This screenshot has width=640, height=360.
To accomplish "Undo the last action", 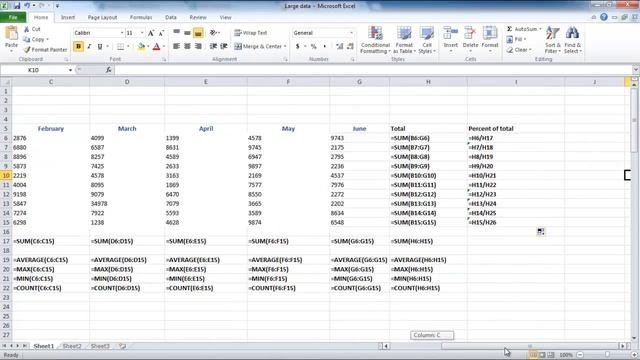I will point(27,6).
